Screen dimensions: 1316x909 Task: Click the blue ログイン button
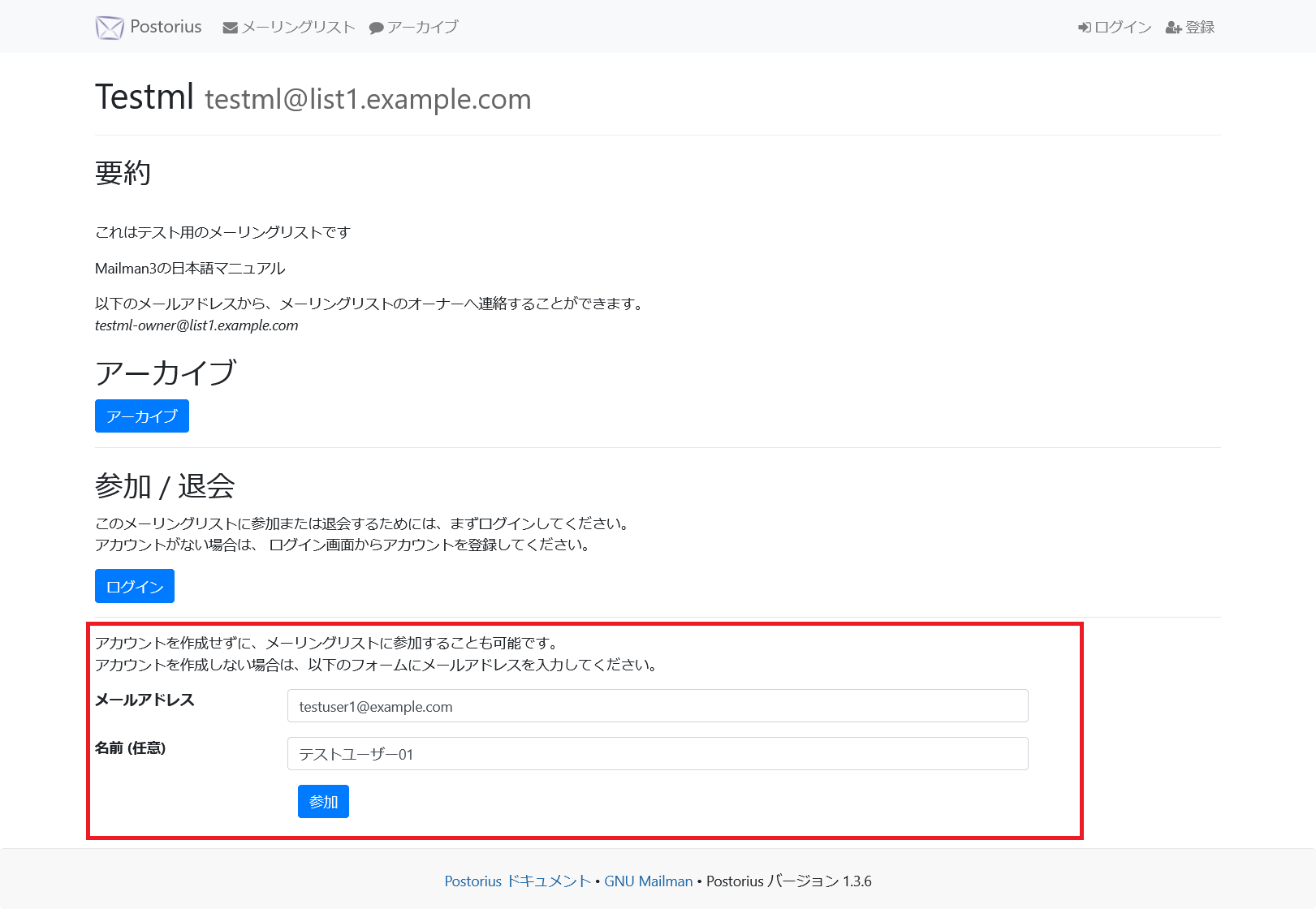click(135, 586)
